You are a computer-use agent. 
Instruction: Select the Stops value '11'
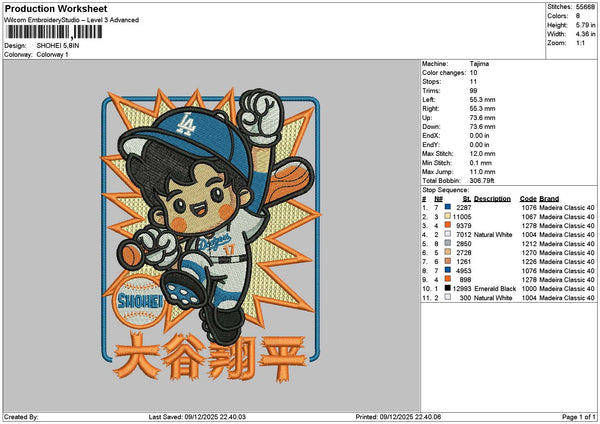473,82
